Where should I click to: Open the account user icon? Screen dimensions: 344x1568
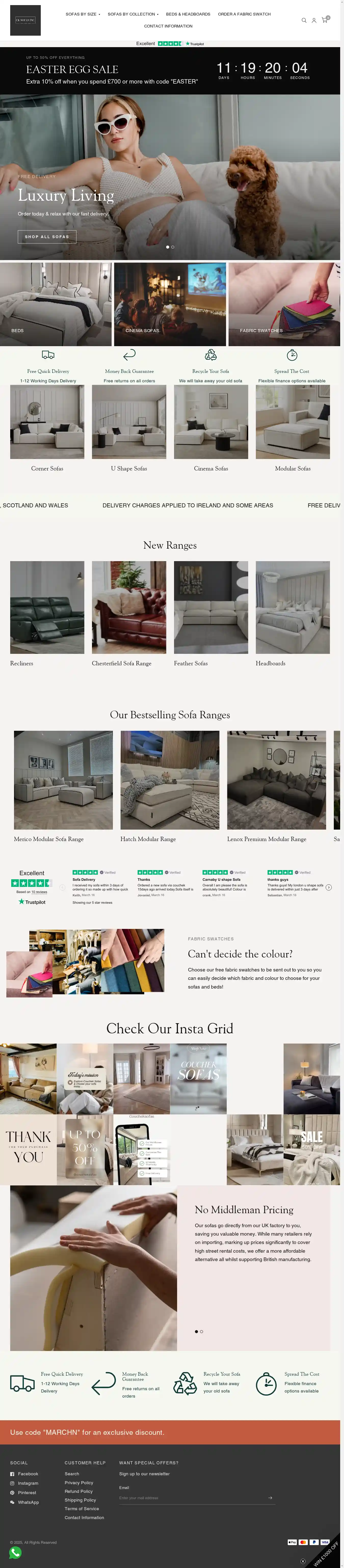coord(314,20)
